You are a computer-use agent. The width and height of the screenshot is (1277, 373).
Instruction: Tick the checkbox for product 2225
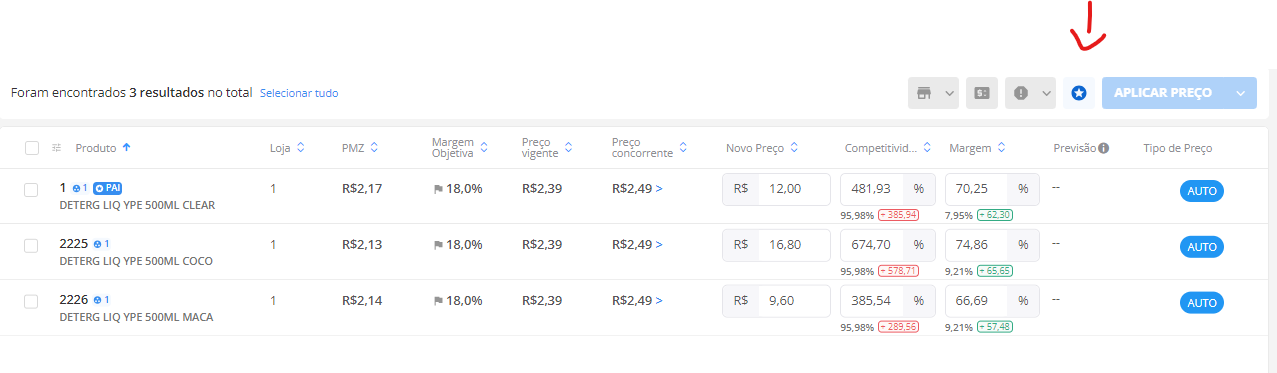[x=31, y=245]
